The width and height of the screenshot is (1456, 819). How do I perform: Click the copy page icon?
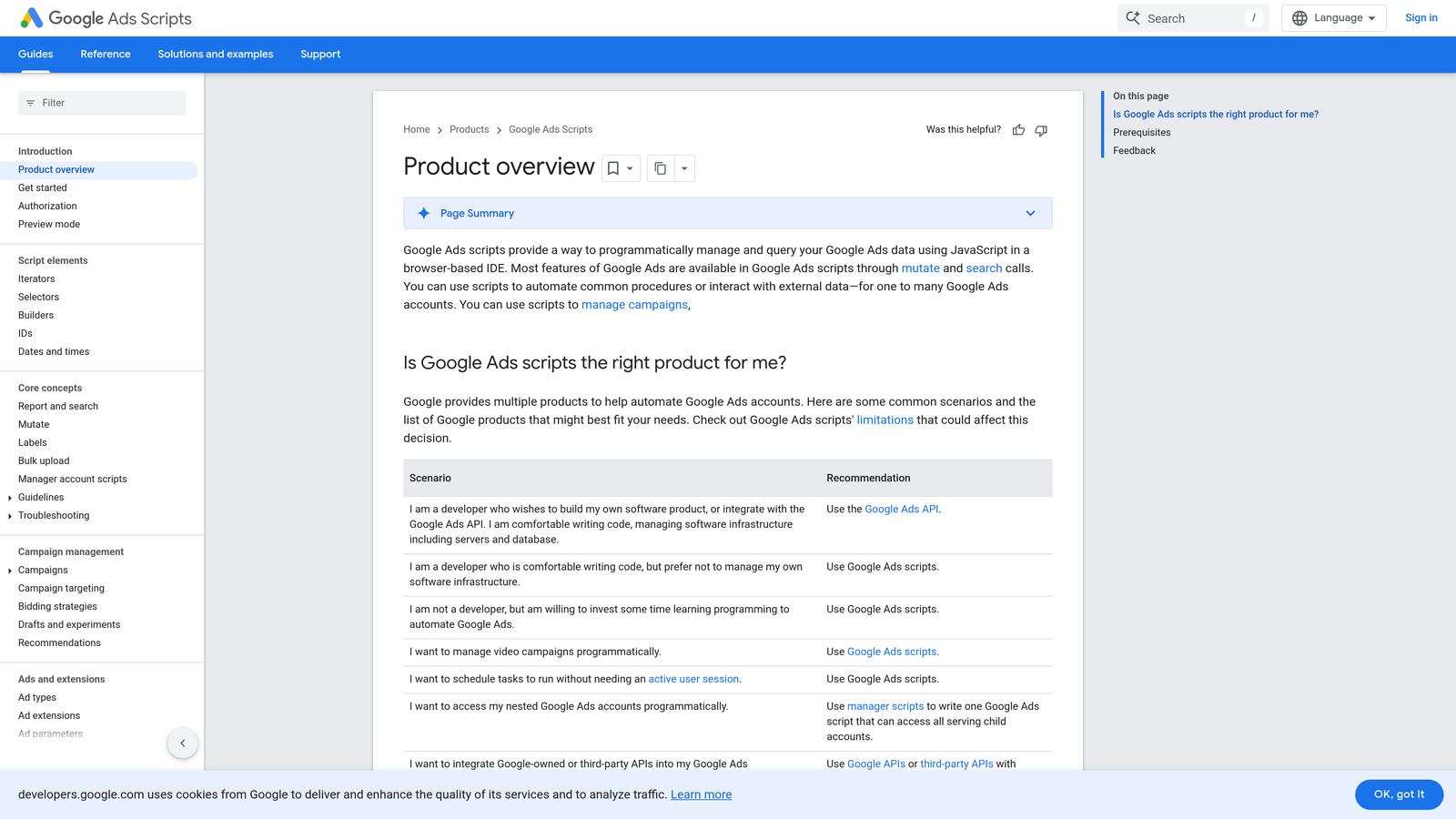[x=660, y=168]
